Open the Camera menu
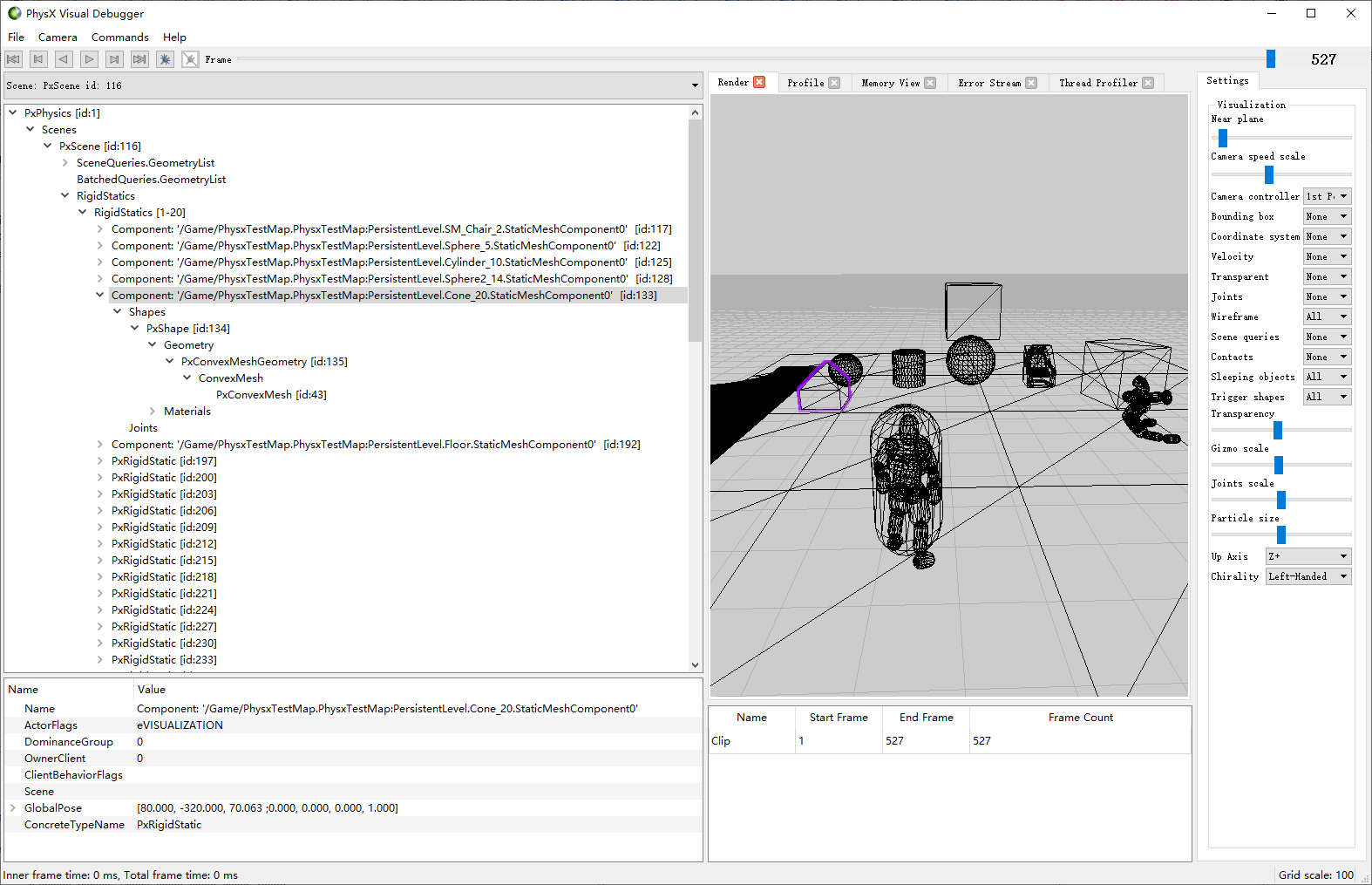1372x885 pixels. click(x=58, y=37)
